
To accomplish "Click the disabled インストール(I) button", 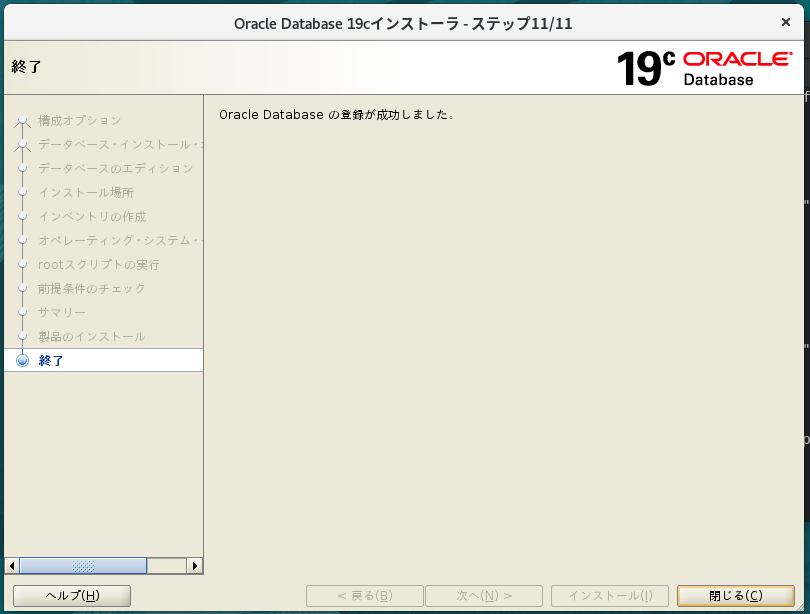I will (x=610, y=596).
